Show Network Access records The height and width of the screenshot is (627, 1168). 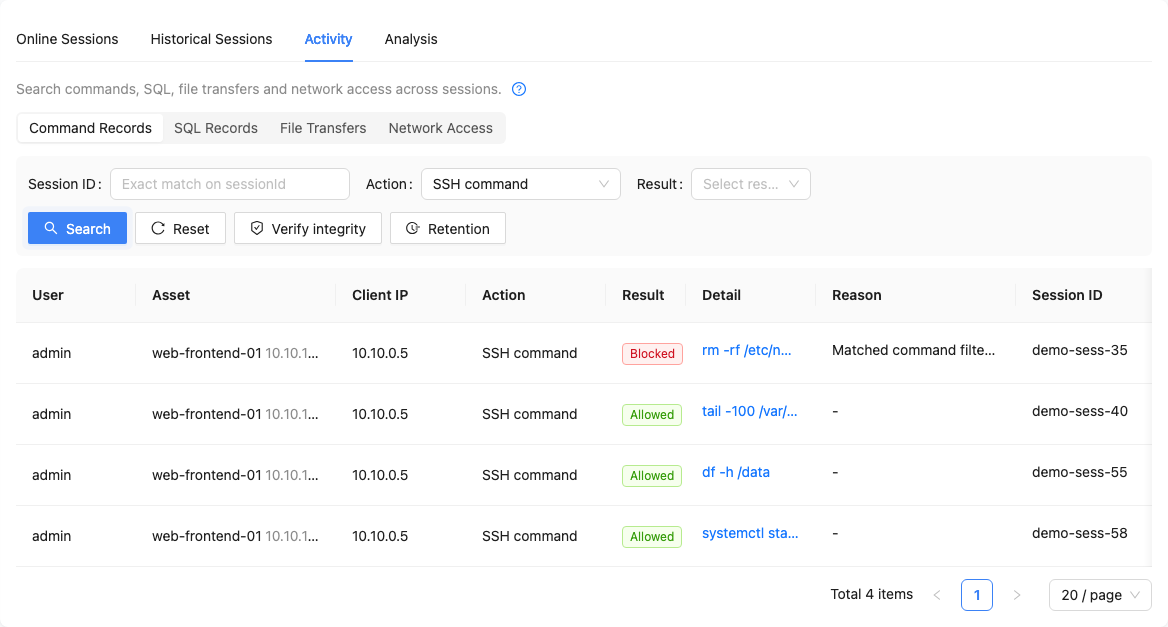[440, 128]
